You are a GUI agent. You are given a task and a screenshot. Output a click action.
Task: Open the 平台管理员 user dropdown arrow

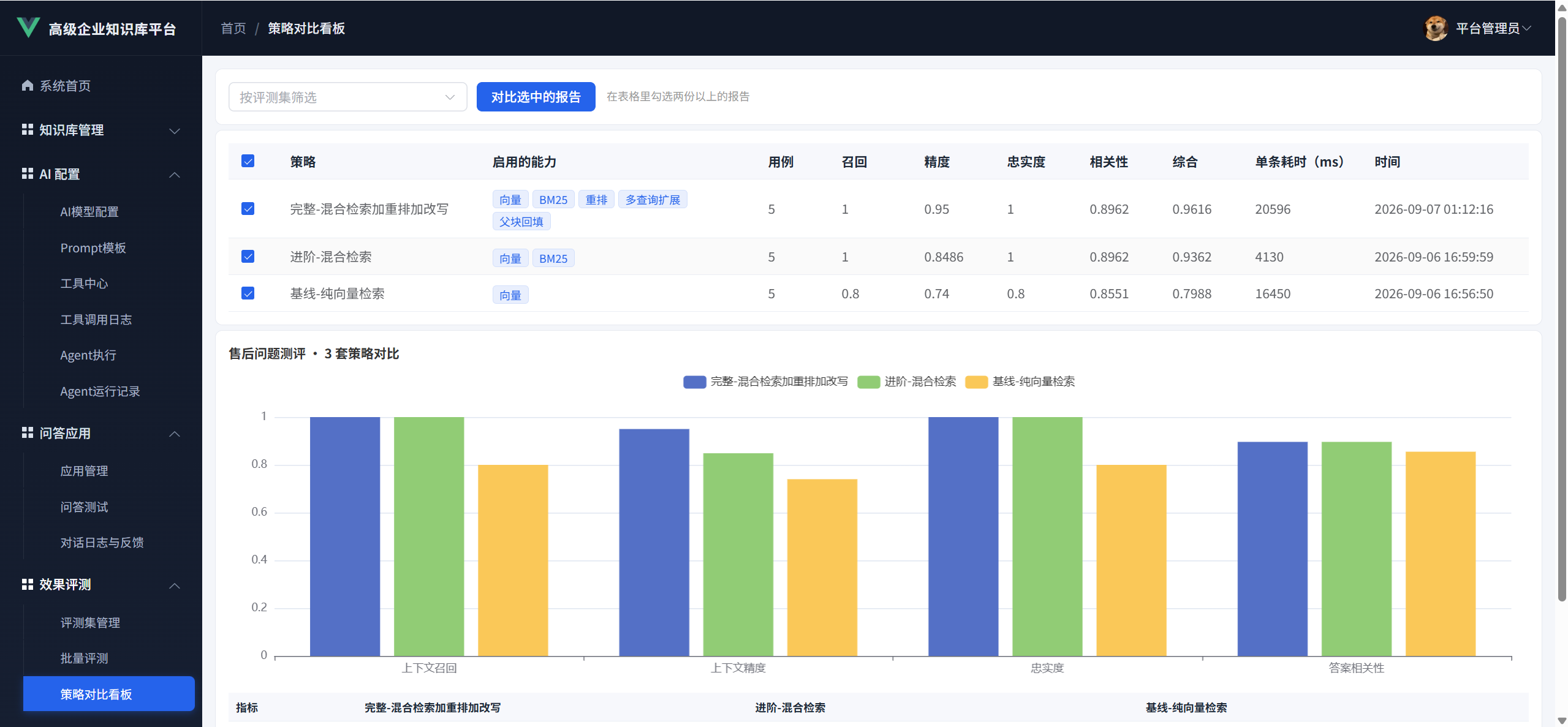tap(1527, 28)
